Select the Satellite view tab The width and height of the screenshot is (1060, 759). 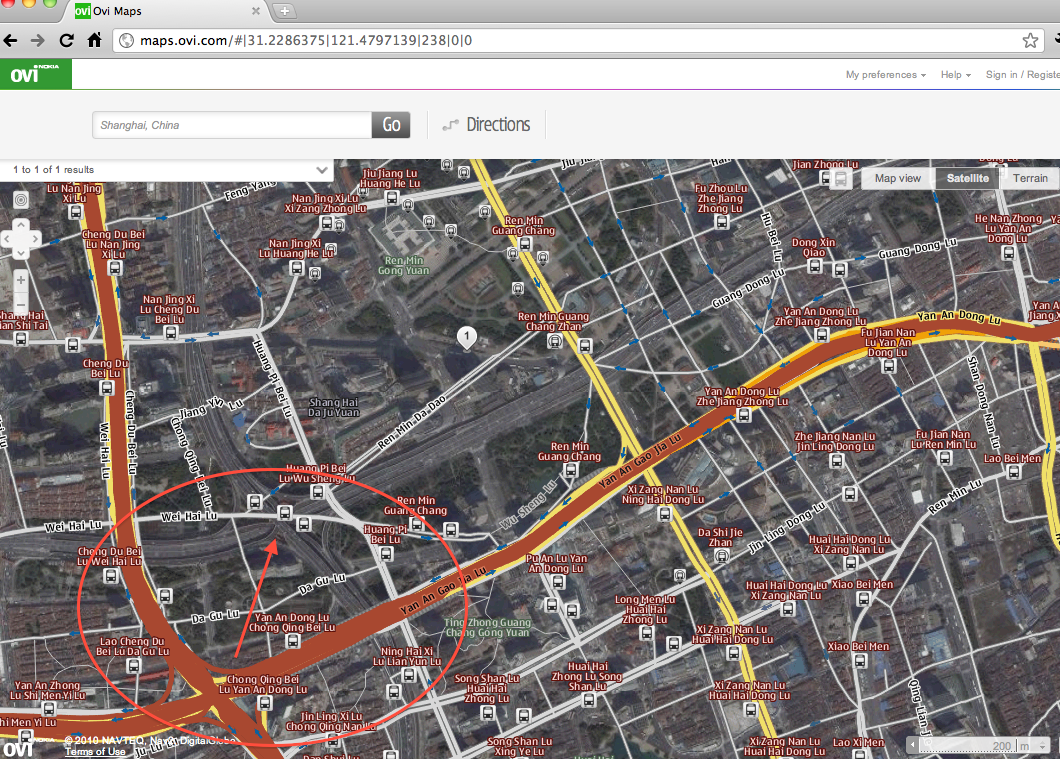point(968,178)
